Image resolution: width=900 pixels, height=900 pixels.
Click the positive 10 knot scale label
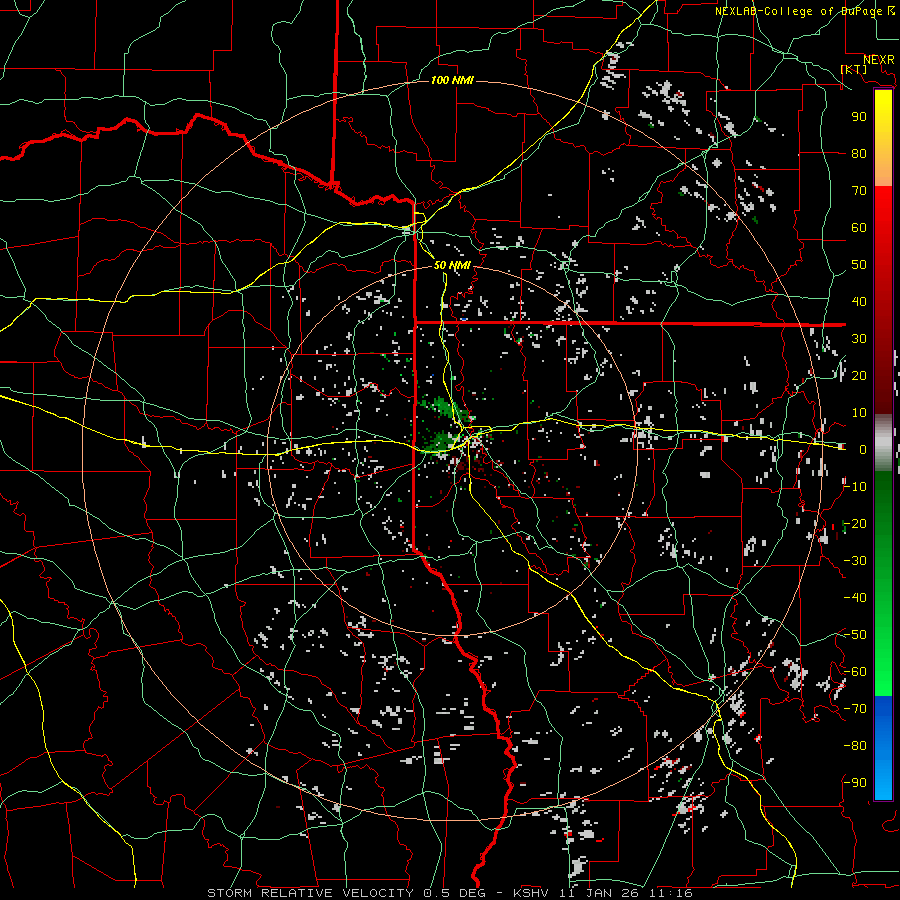click(859, 413)
